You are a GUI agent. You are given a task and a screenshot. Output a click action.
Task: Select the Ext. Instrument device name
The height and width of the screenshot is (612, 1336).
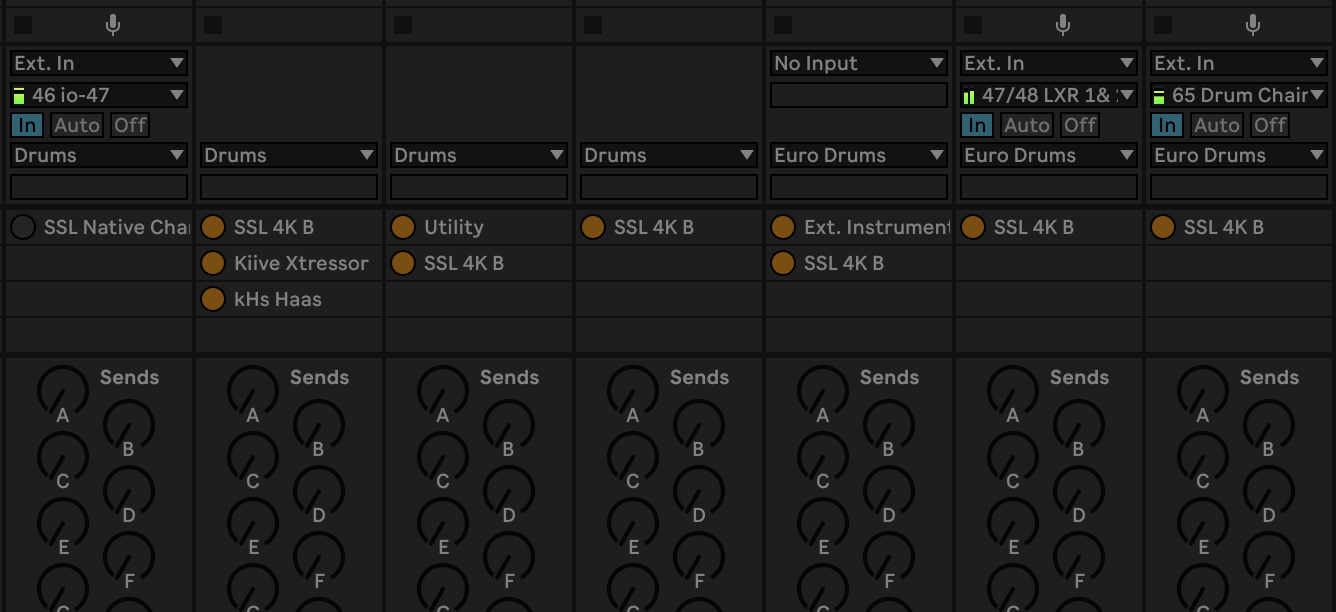click(x=877, y=227)
